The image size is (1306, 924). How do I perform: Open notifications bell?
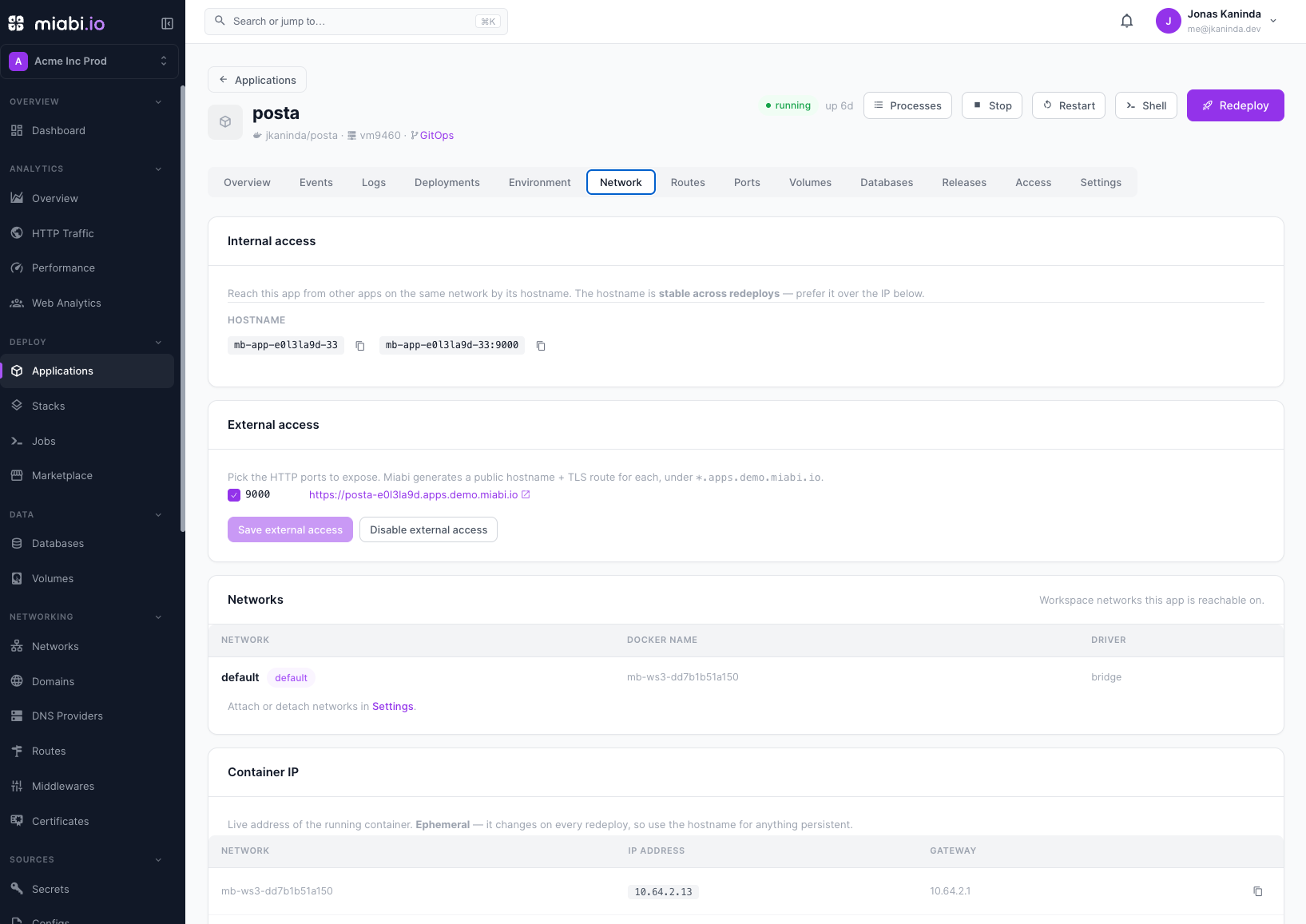click(x=1126, y=22)
